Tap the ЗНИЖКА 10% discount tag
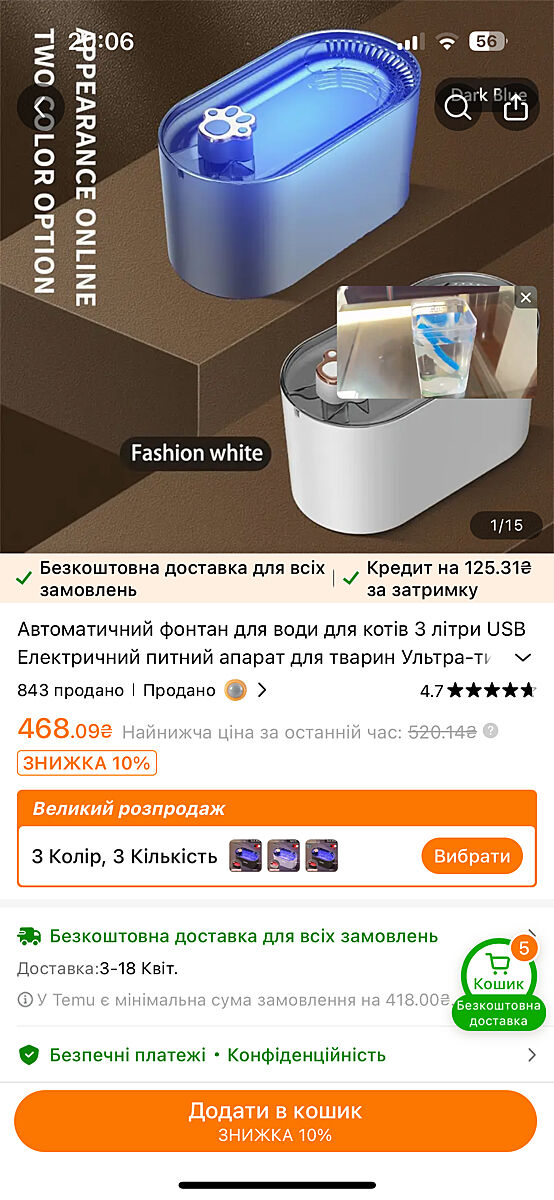 [x=87, y=763]
